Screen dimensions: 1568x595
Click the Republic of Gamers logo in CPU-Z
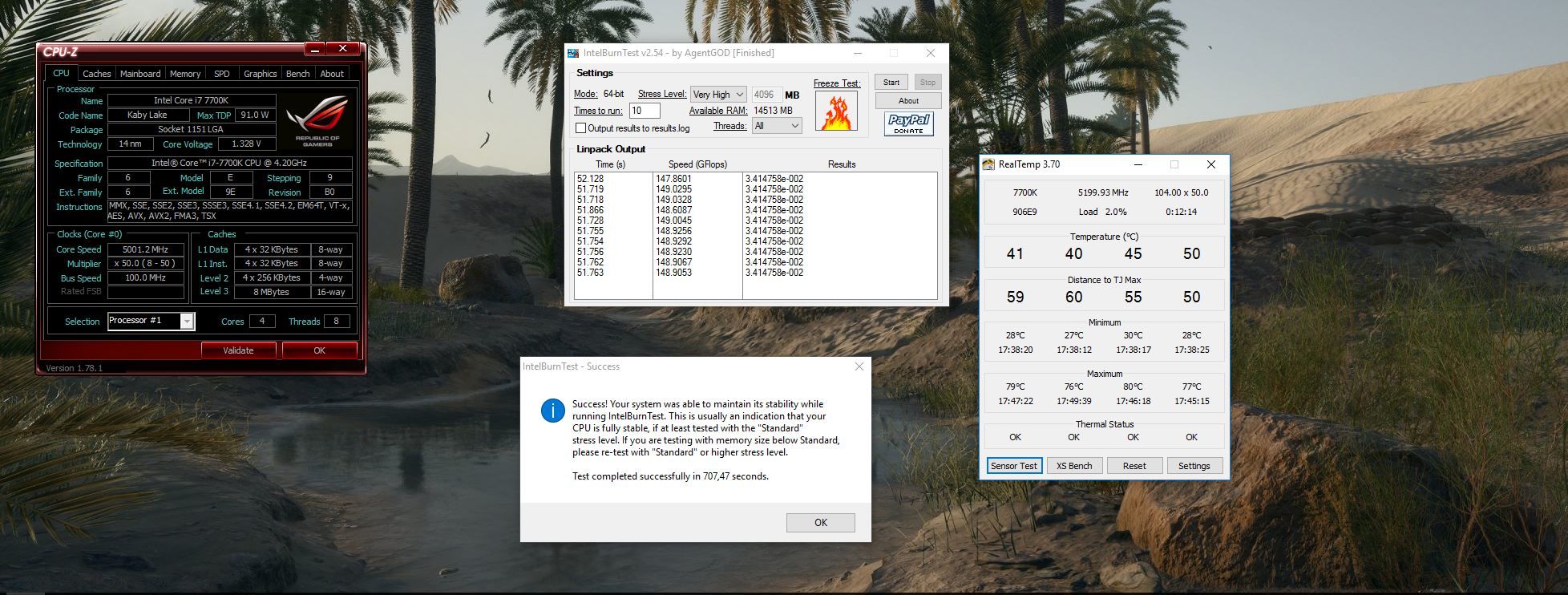pyautogui.click(x=317, y=120)
